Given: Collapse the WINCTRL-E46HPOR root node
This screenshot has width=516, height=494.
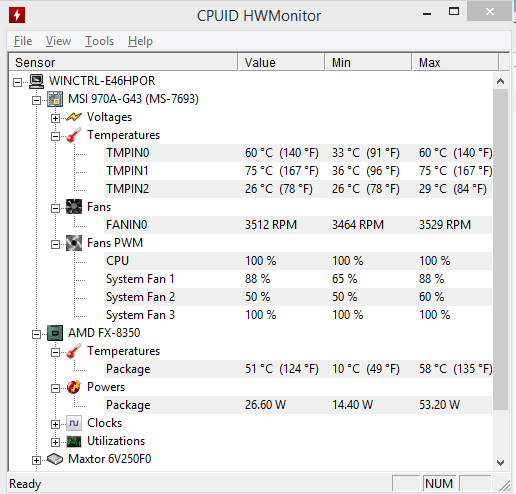Looking at the screenshot, I should tap(17, 82).
